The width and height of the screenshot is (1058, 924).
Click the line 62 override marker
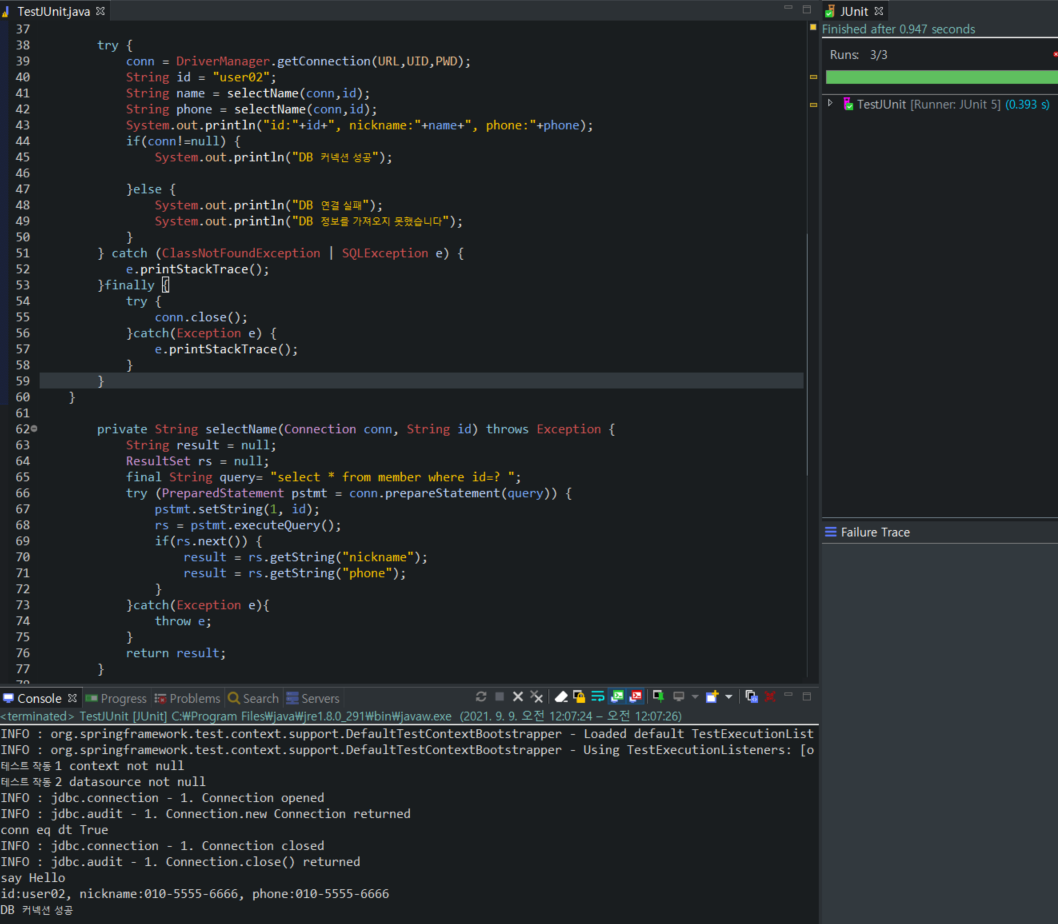click(34, 429)
